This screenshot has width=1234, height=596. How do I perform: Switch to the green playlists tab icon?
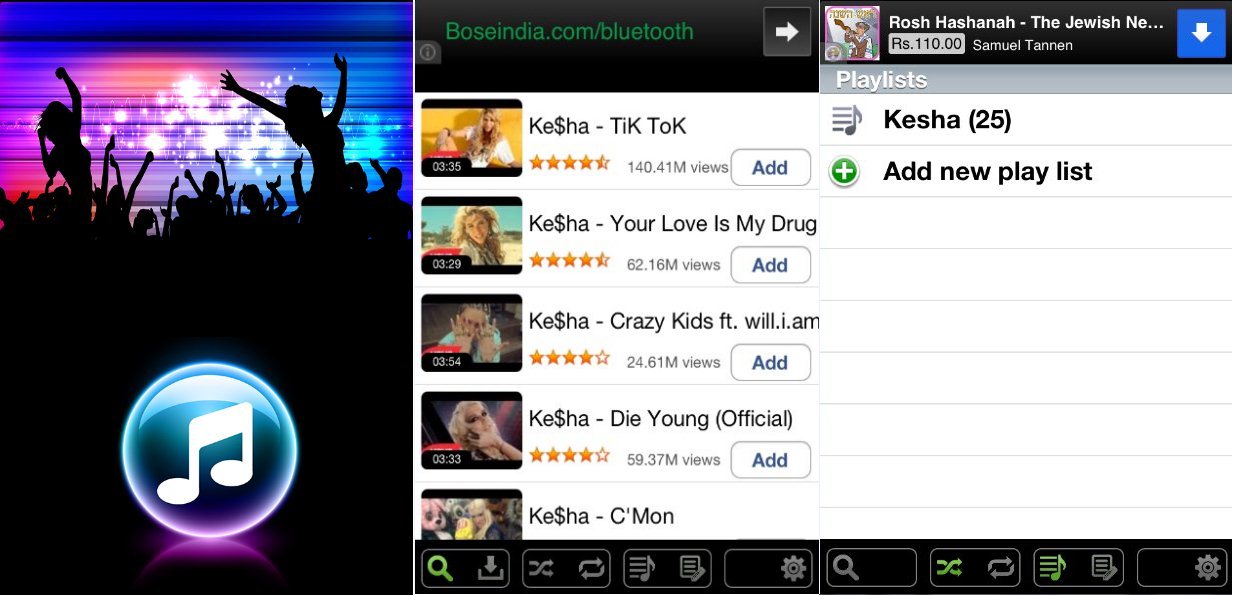[x=1051, y=568]
